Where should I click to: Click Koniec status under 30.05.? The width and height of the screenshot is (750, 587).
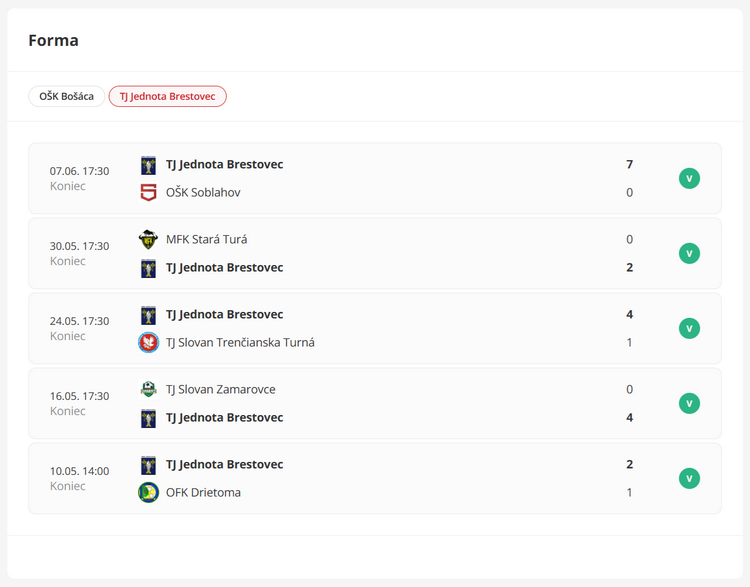[x=67, y=261]
